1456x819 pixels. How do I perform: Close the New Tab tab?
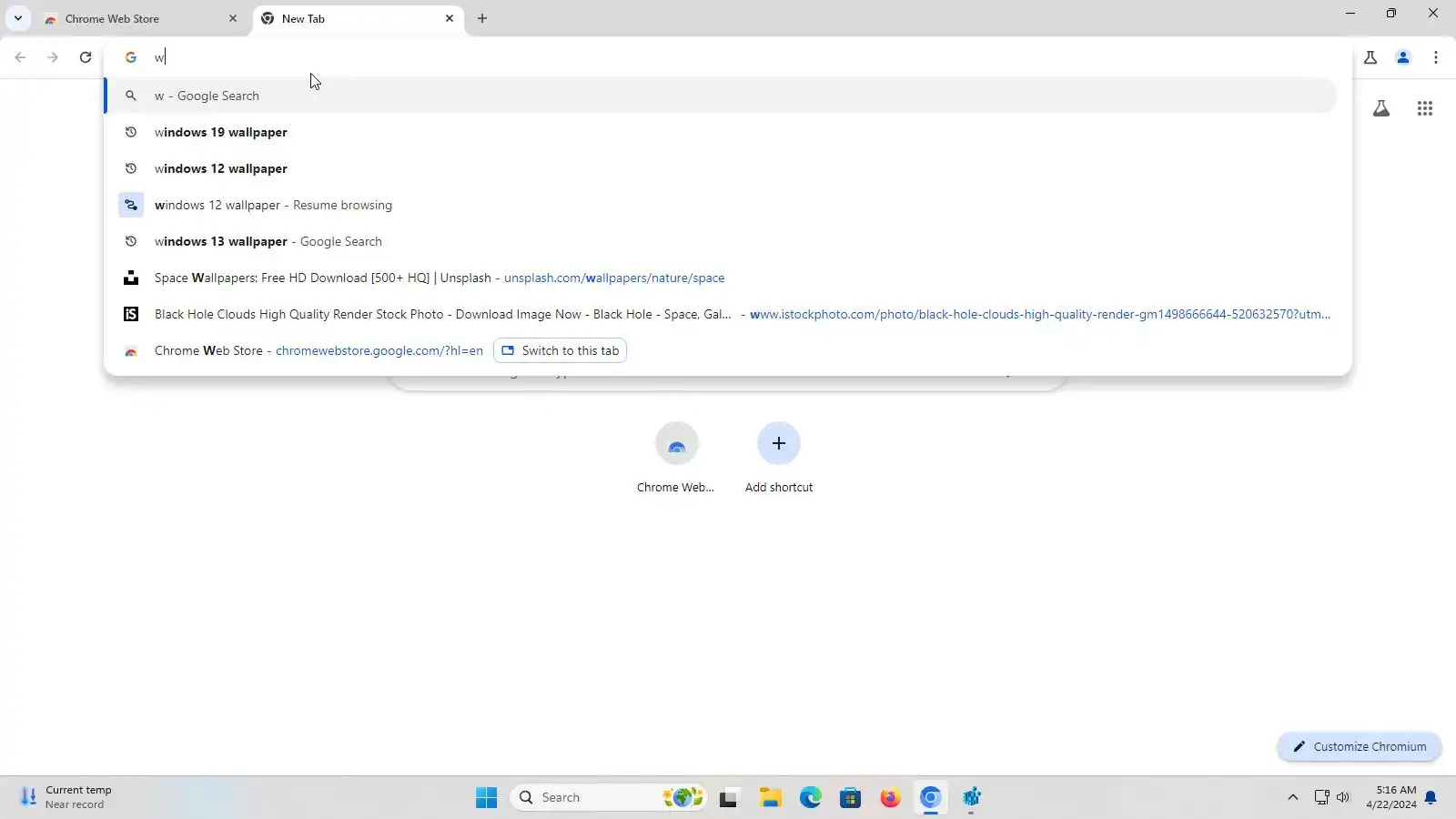point(450,18)
